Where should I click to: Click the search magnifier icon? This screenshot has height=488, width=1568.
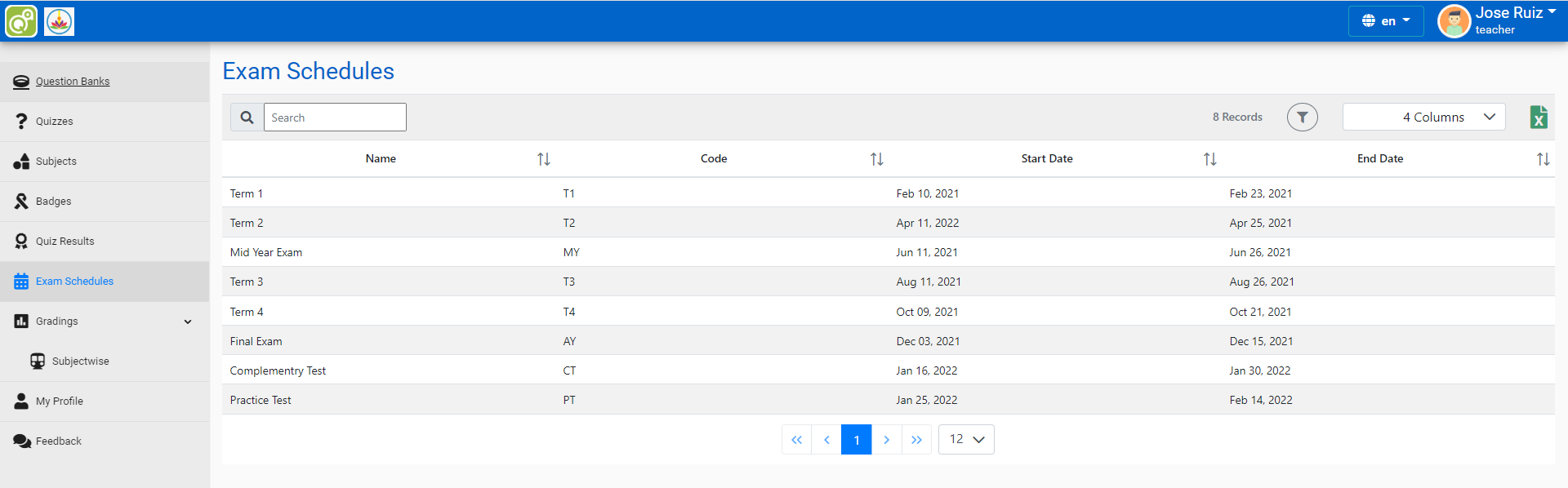247,118
